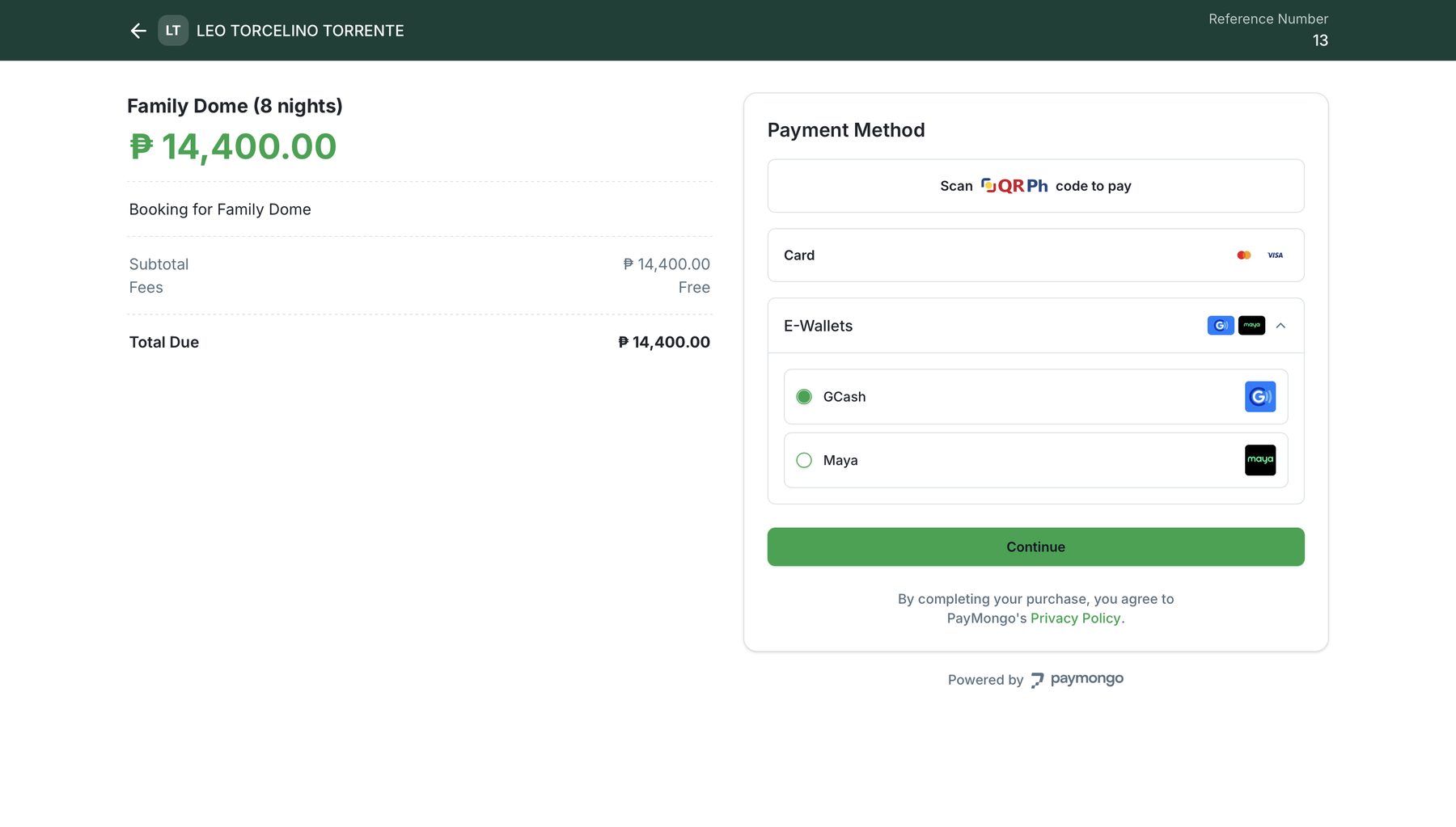Click the Mastercard logo on Card row

pos(1244,255)
